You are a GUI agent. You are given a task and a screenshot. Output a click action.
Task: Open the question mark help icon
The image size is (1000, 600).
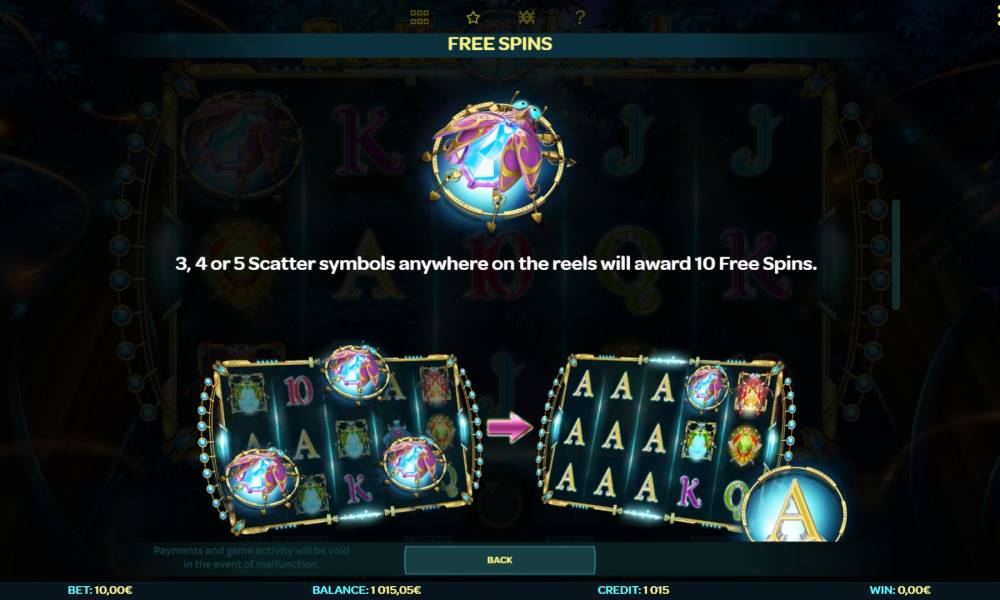click(x=579, y=18)
